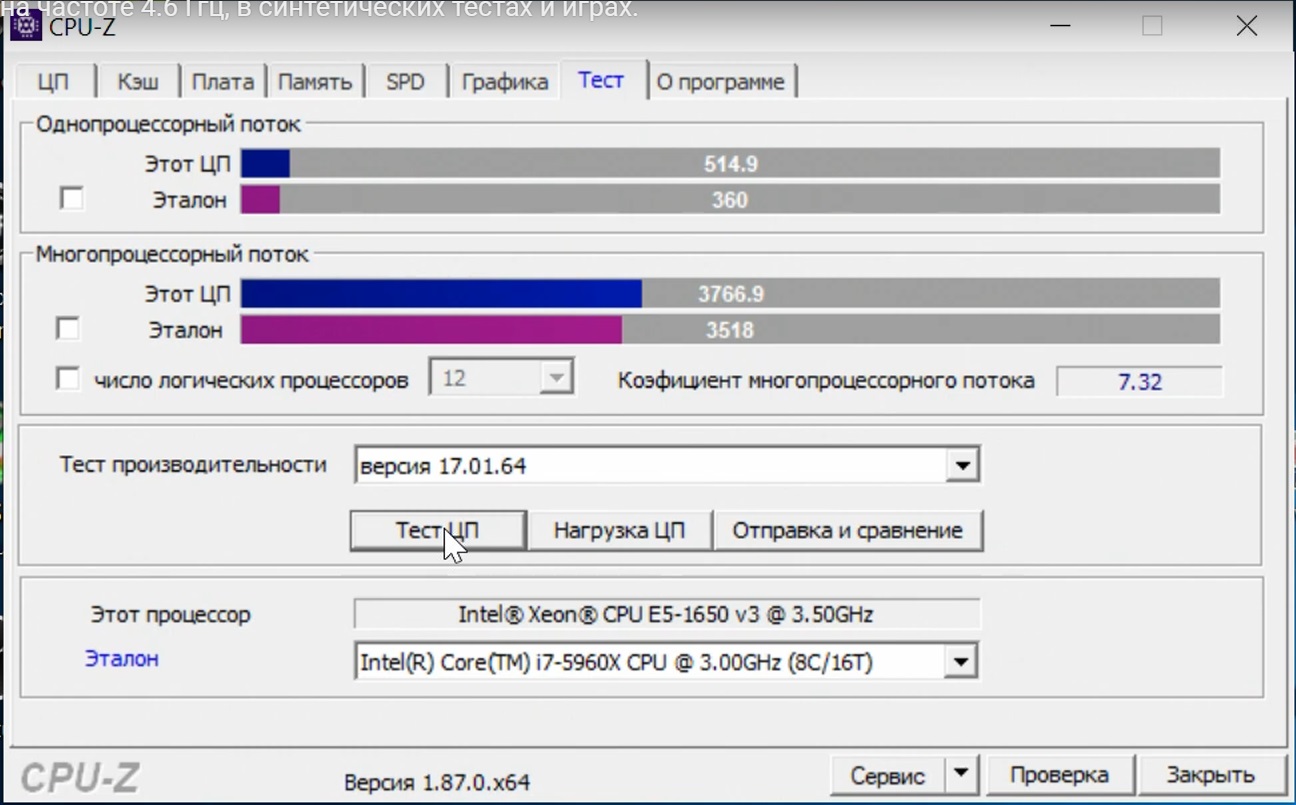This screenshot has height=805, width=1296.
Task: Switch to the Графика tab
Action: click(505, 82)
